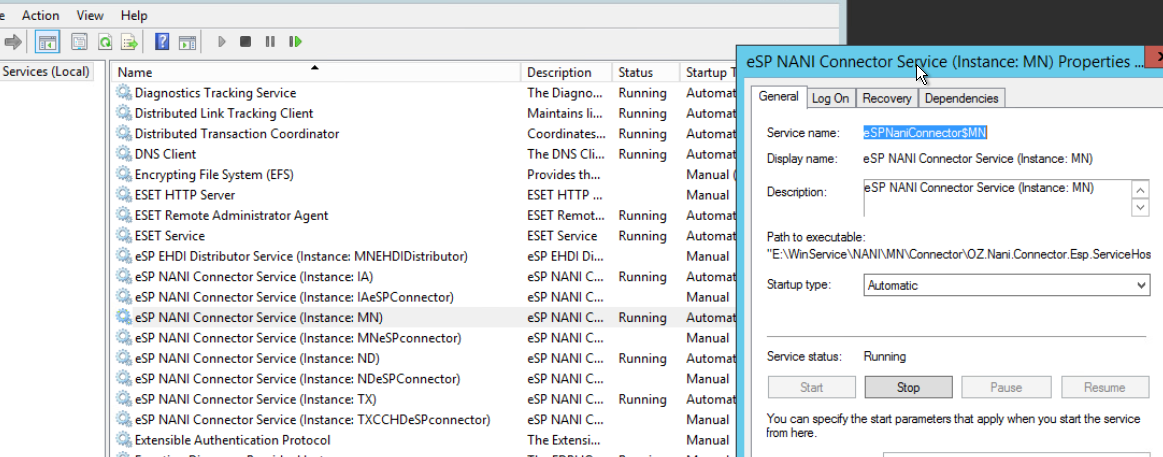1163x457 pixels.
Task: Click the Refresh toolbar icon
Action: 104,42
